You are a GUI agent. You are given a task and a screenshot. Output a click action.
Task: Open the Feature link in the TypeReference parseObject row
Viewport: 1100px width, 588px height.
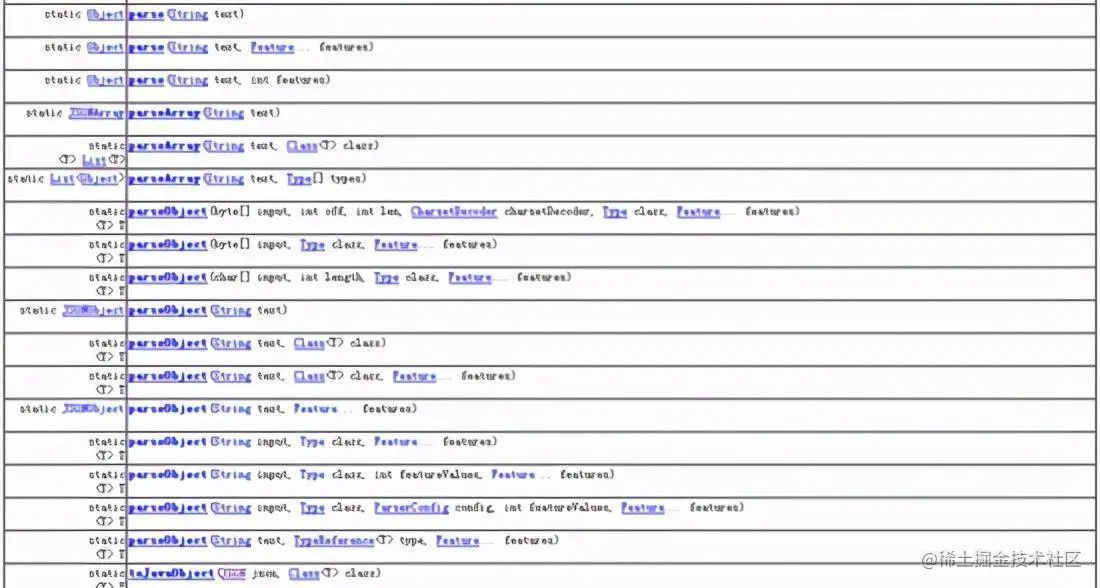click(x=458, y=541)
